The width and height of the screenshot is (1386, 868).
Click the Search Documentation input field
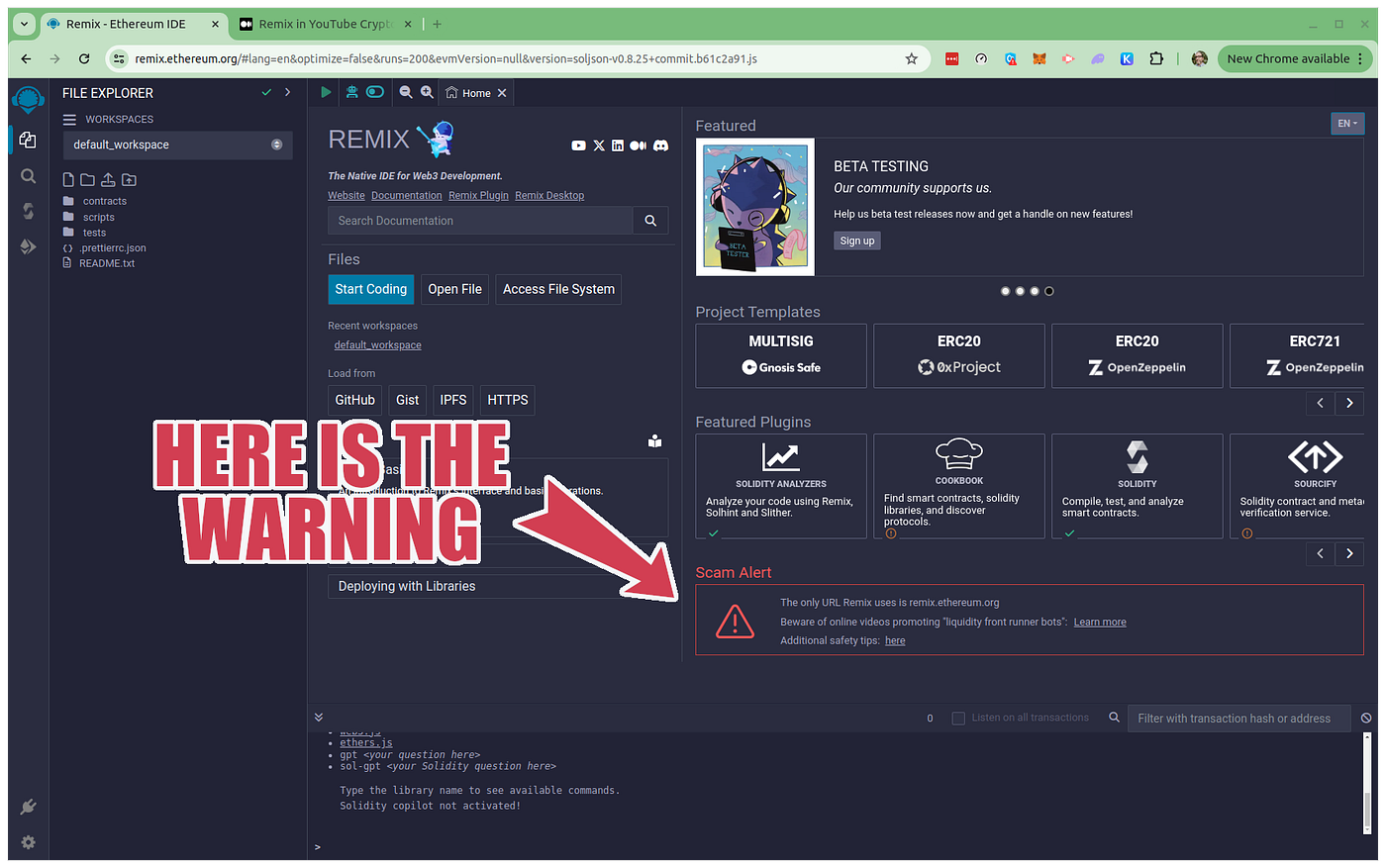tap(480, 221)
